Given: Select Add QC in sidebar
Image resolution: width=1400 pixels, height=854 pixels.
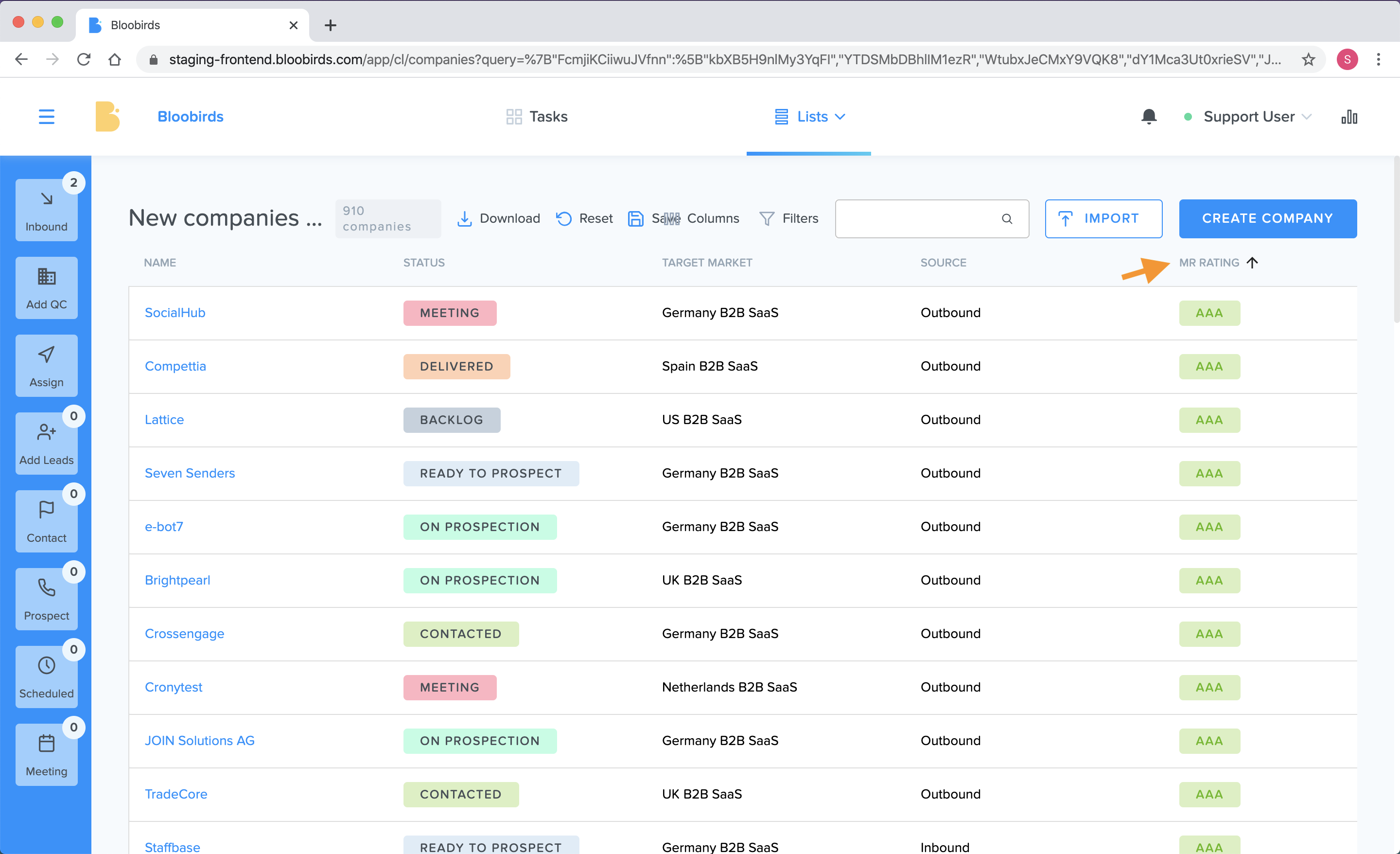Looking at the screenshot, I should coord(47,288).
